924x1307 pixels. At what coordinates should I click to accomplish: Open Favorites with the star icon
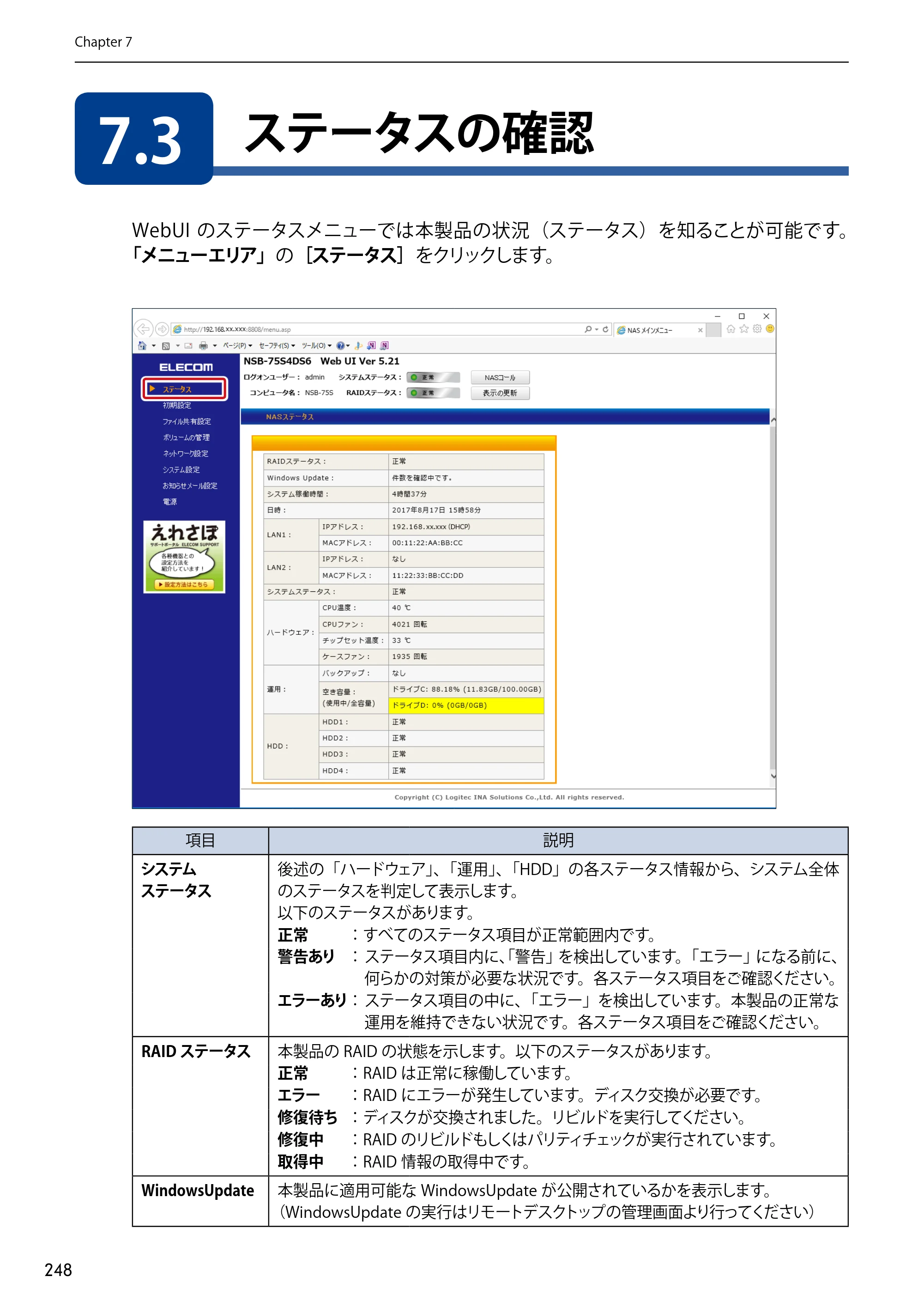tap(744, 329)
